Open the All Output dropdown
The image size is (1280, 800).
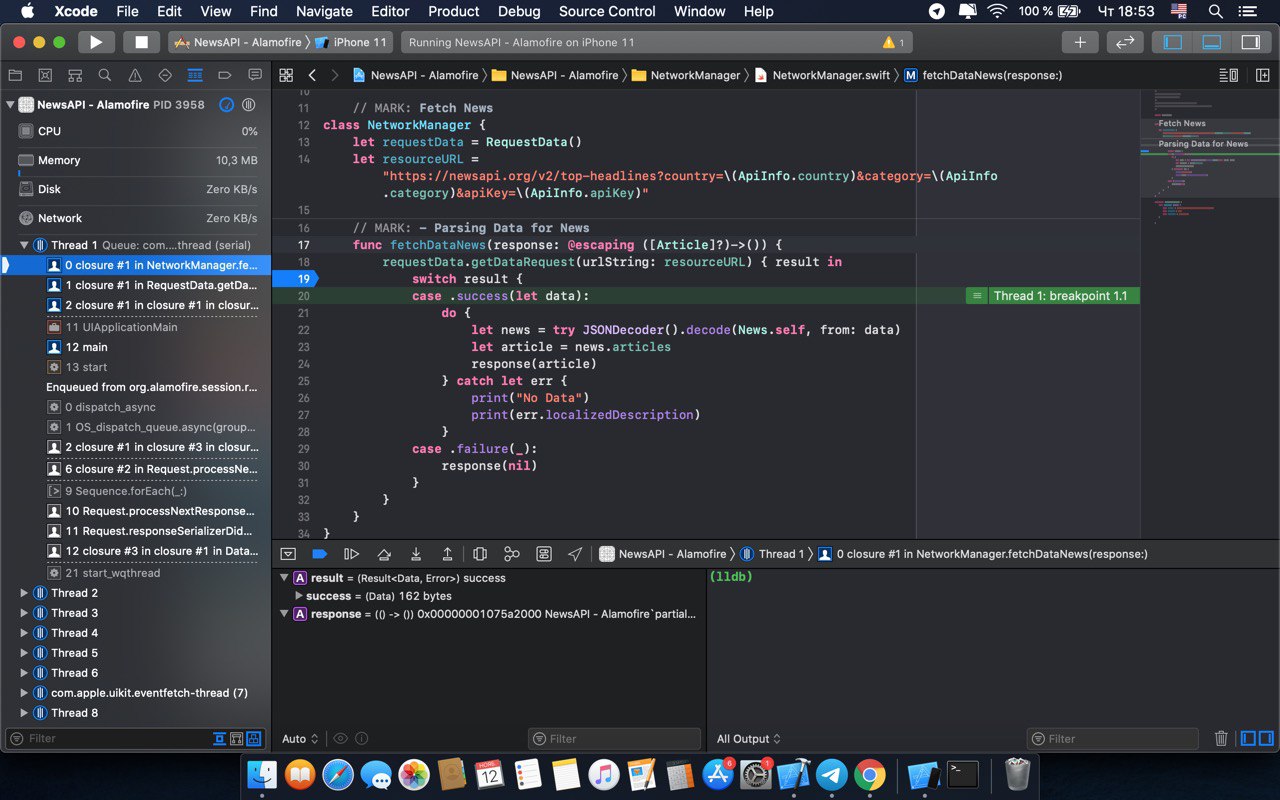[748, 739]
